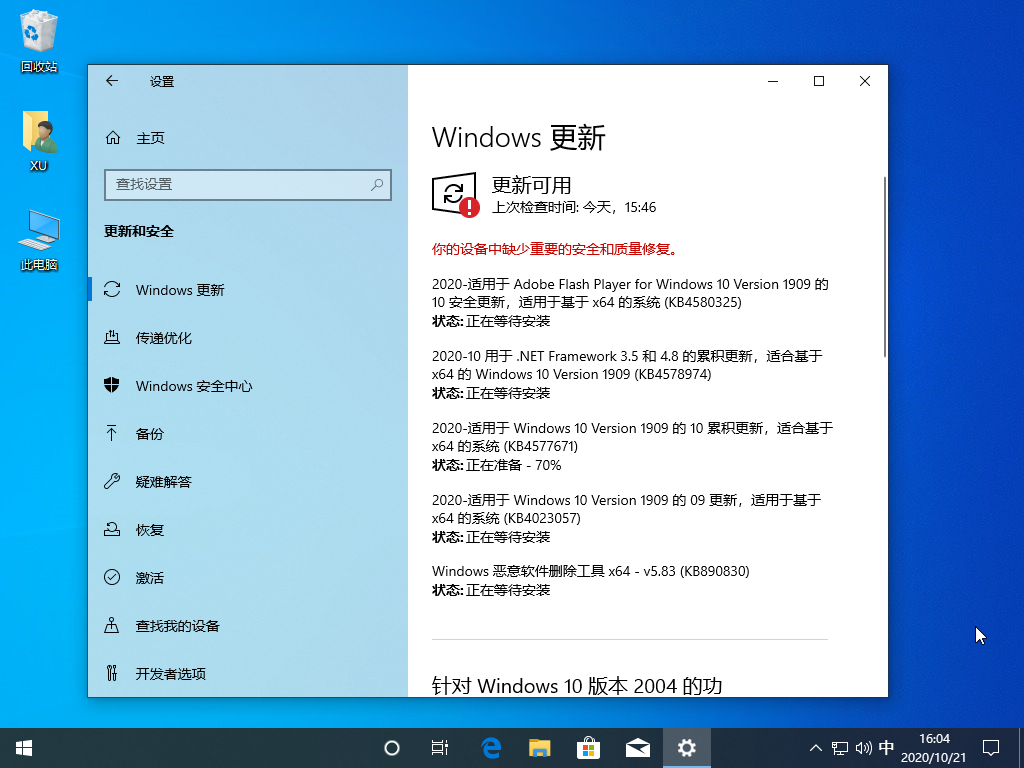Click the back arrow in Settings

[x=112, y=81]
